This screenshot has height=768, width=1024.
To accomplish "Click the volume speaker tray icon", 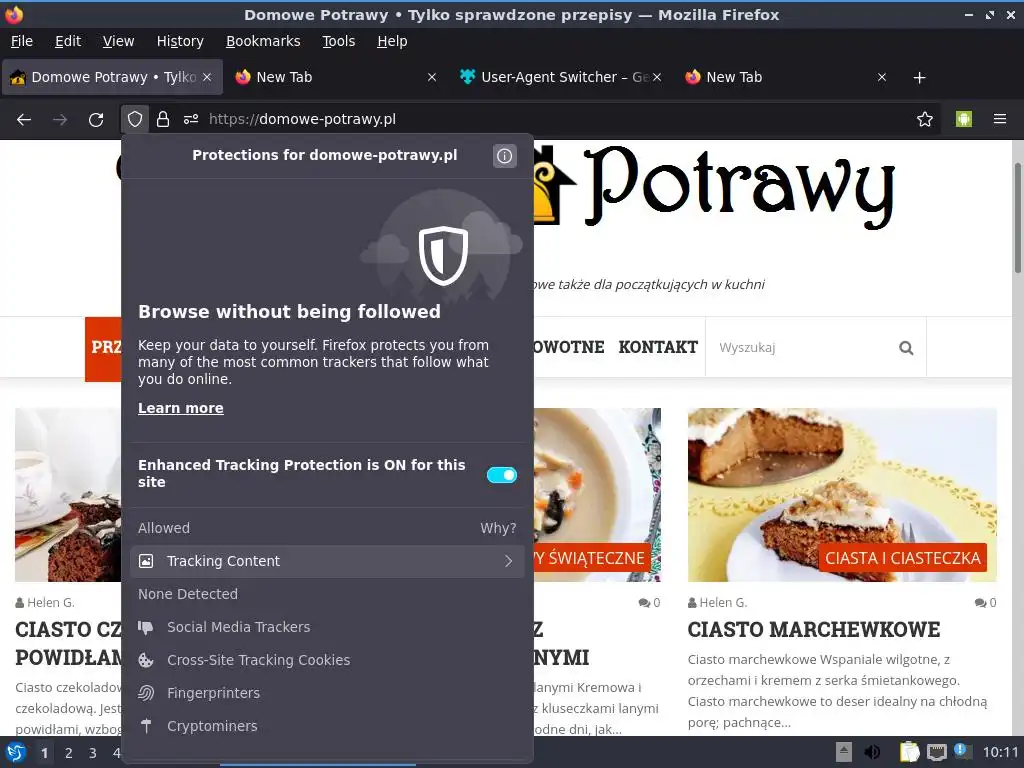I will click(x=872, y=752).
